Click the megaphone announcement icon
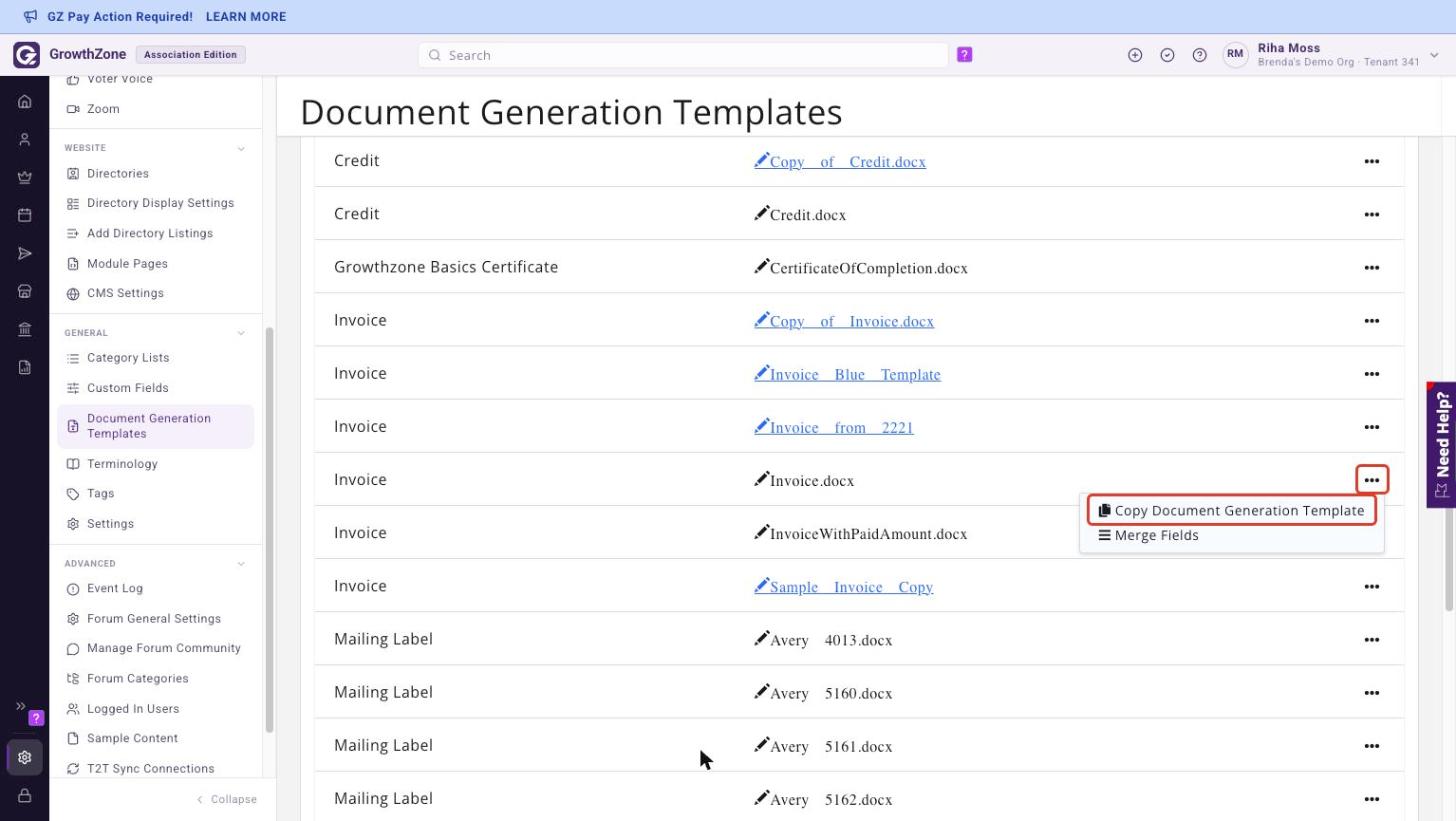Viewport: 1456px width, 821px height. click(x=30, y=16)
